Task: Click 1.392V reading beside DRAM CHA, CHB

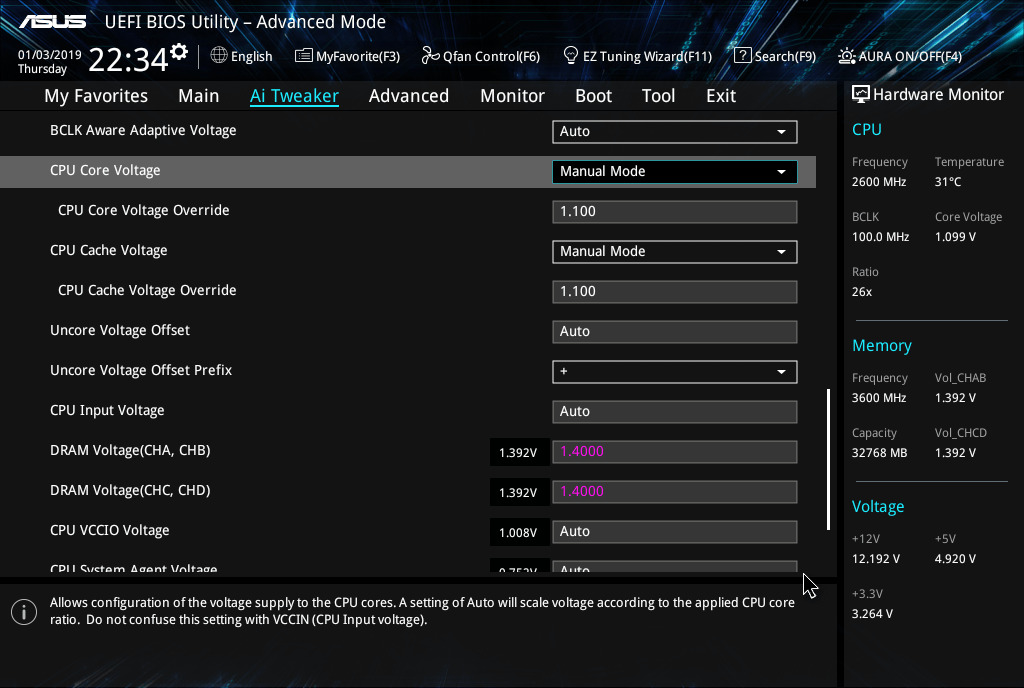Action: (519, 452)
